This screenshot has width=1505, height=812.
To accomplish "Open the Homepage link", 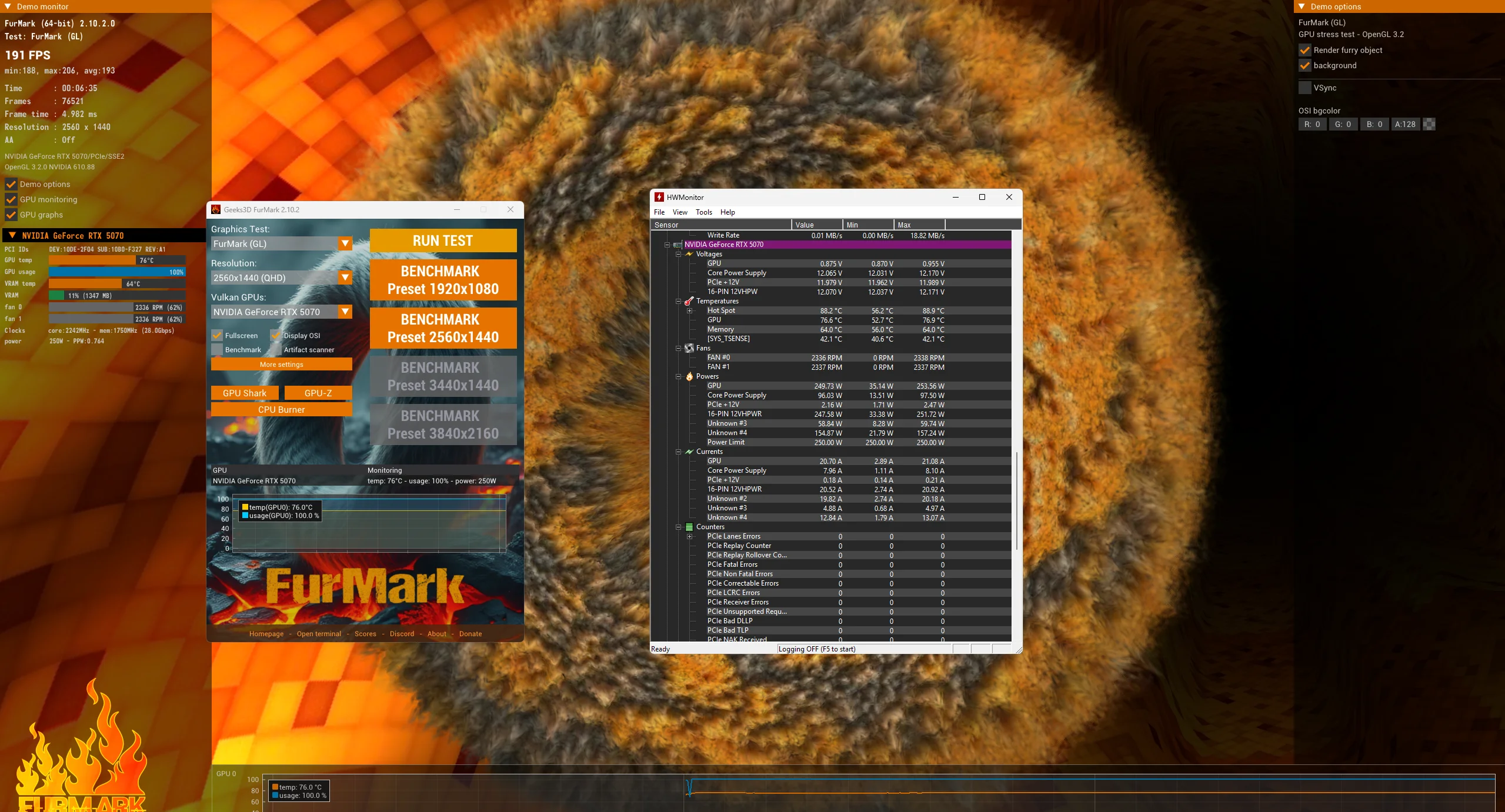I will coord(266,634).
